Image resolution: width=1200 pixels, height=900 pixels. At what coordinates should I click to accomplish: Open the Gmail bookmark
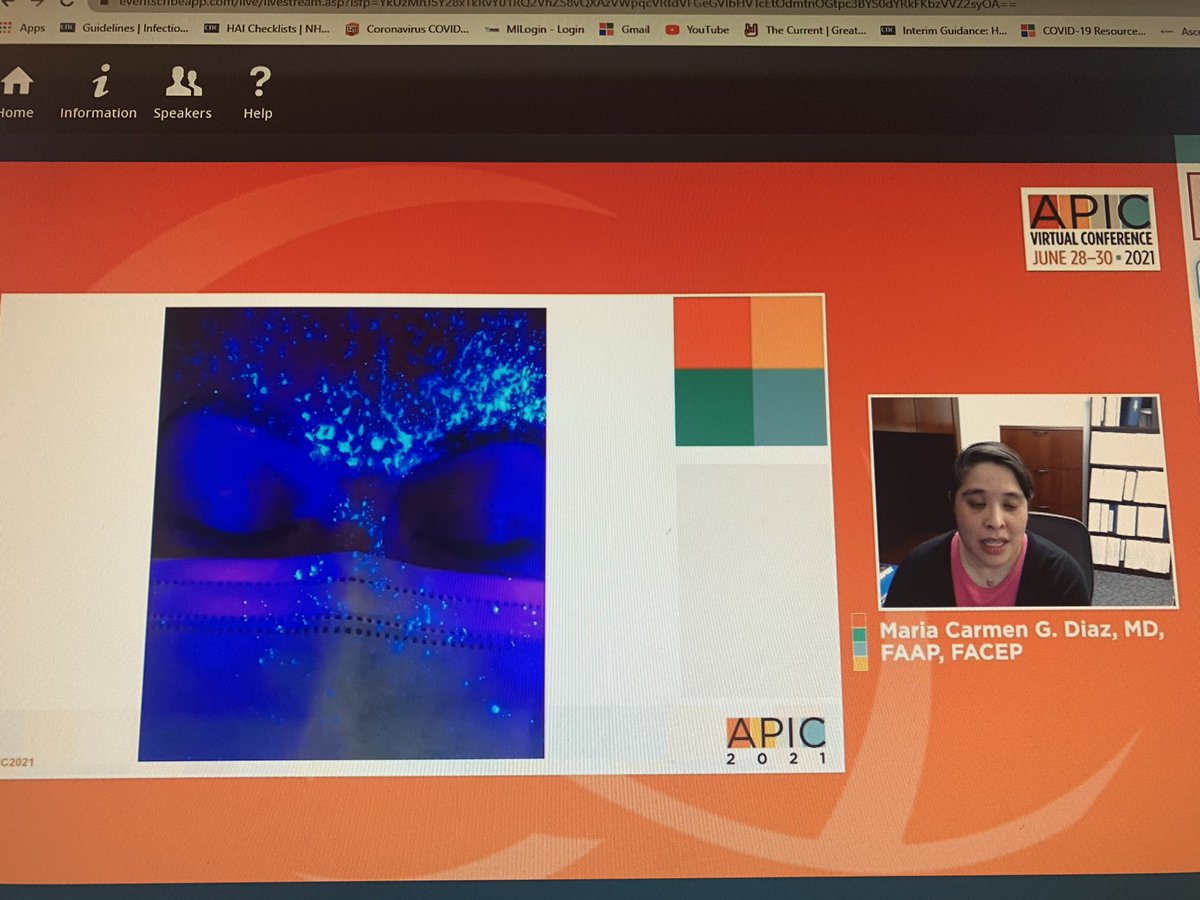pos(626,30)
